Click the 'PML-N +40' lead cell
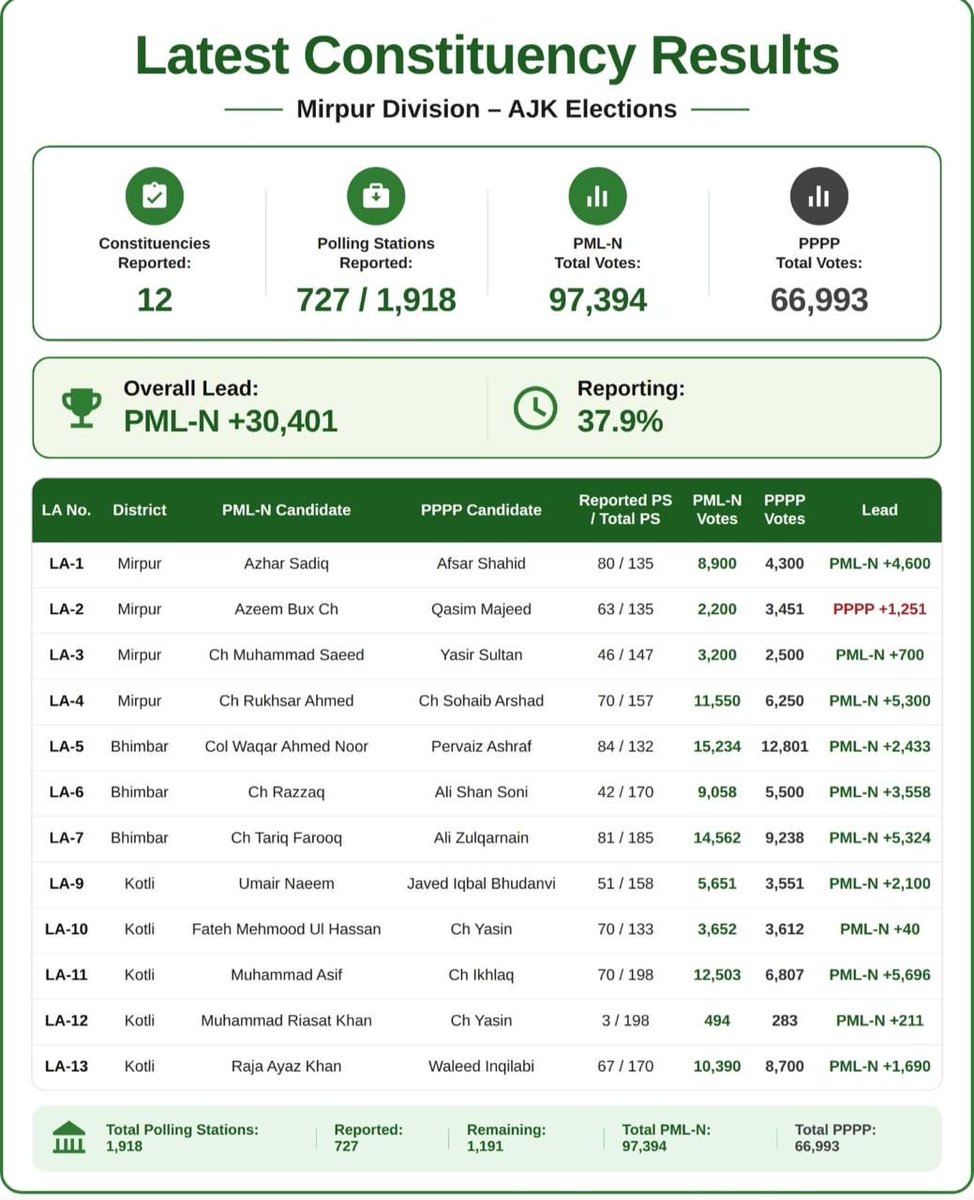Viewport: 974px width, 1200px height. pyautogui.click(x=880, y=930)
